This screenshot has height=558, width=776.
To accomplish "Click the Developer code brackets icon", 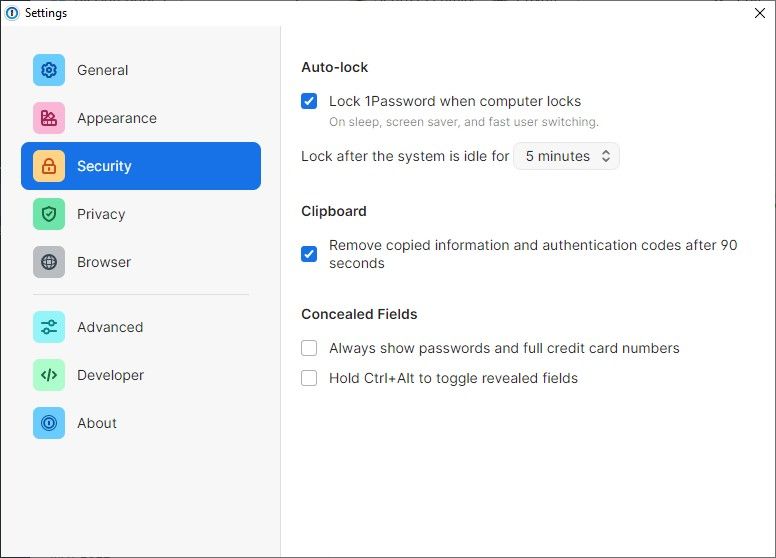I will [x=49, y=375].
